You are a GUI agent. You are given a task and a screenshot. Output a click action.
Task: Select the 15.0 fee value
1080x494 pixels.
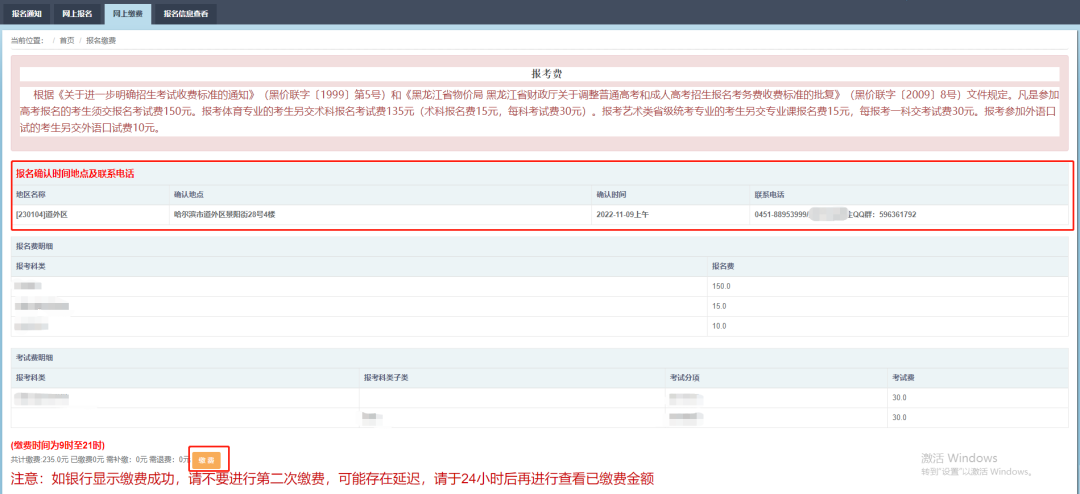719,306
